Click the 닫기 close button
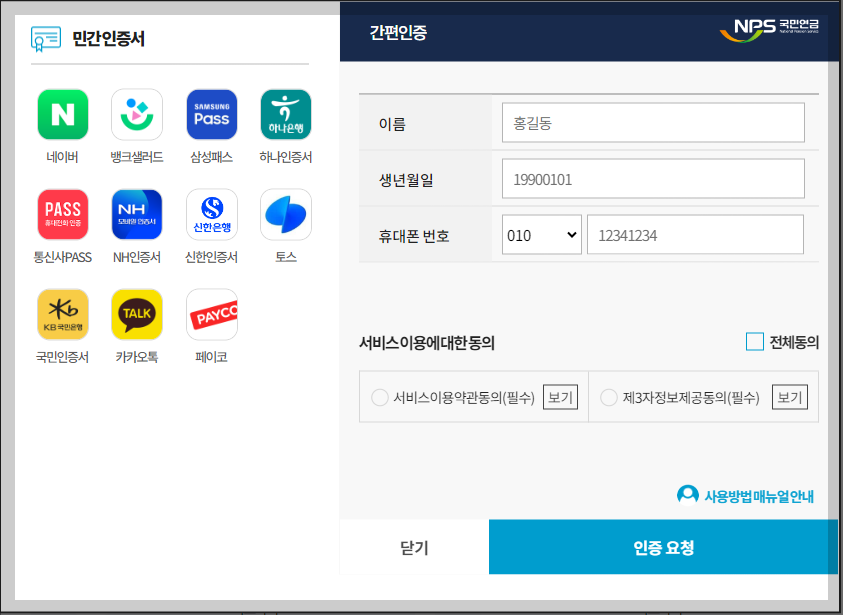This screenshot has height=615, width=843. (x=415, y=547)
